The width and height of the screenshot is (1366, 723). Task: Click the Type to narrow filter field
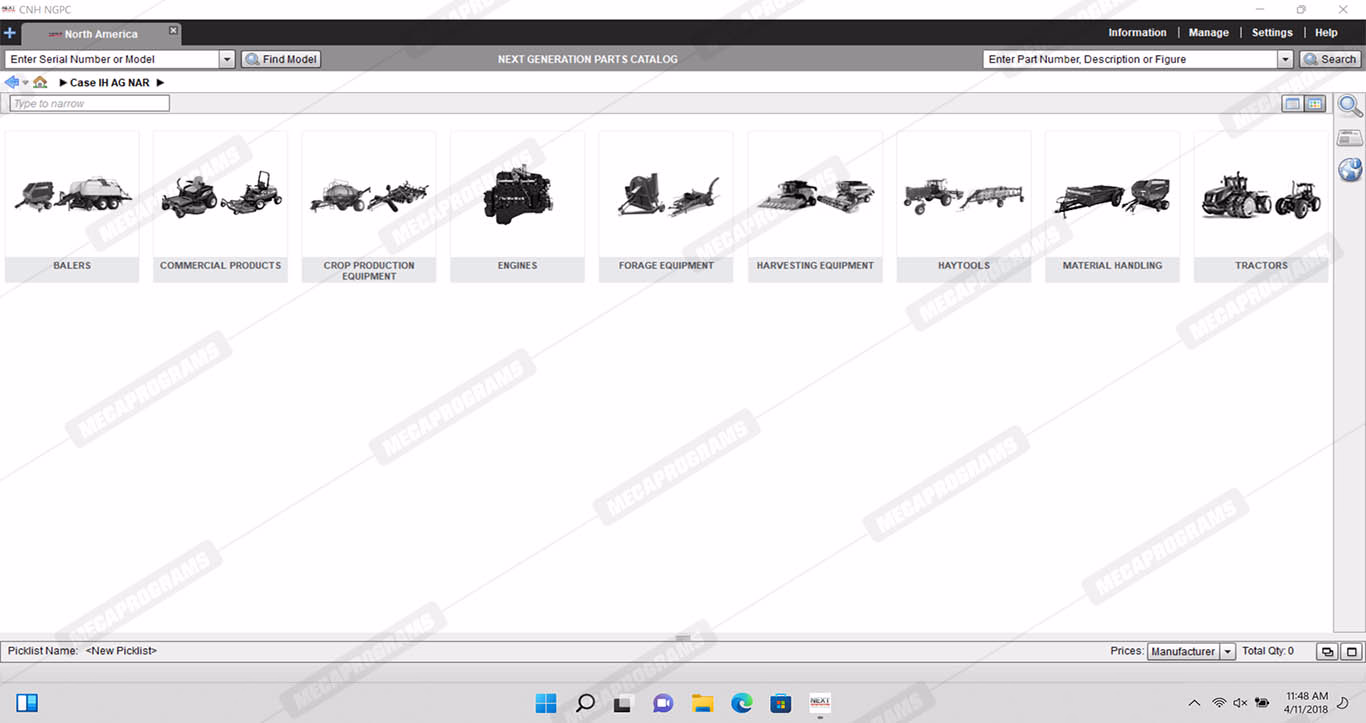tap(90, 103)
